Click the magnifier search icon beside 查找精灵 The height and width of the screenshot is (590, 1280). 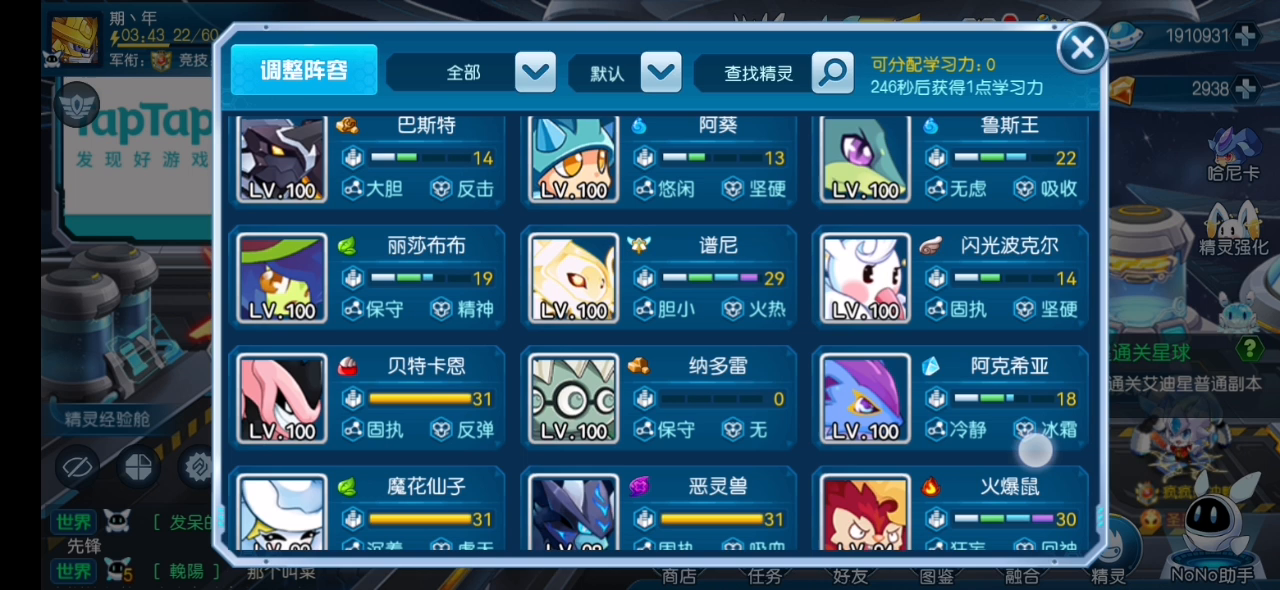[832, 73]
